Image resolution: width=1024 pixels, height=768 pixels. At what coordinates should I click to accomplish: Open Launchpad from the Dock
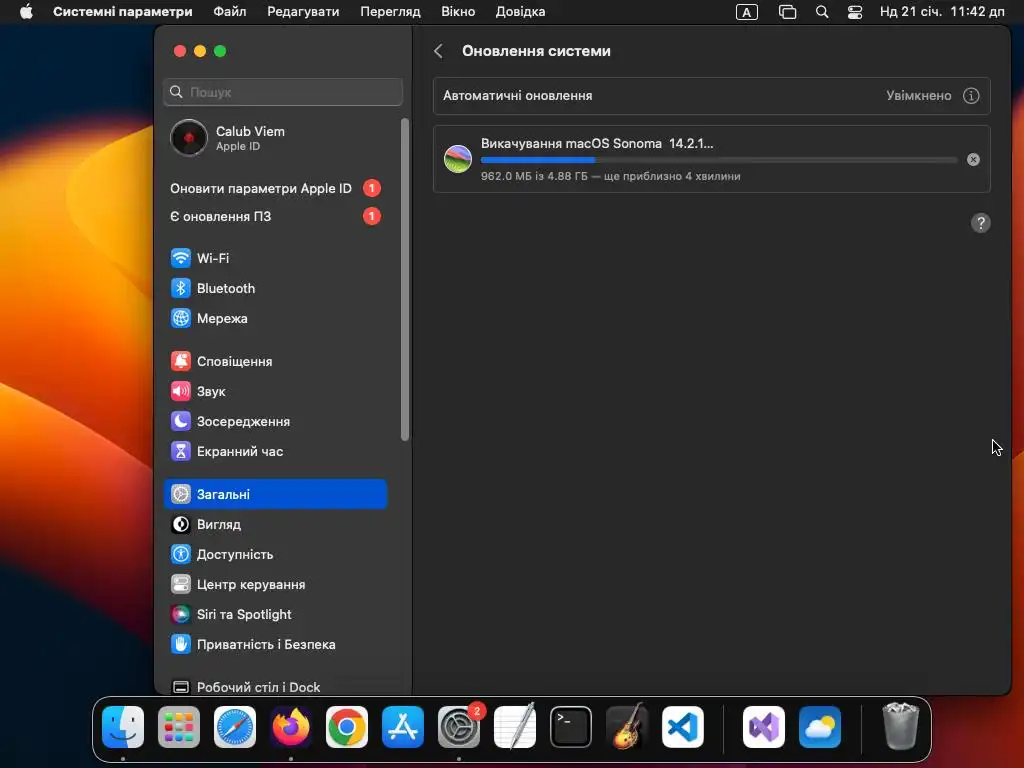click(x=179, y=727)
